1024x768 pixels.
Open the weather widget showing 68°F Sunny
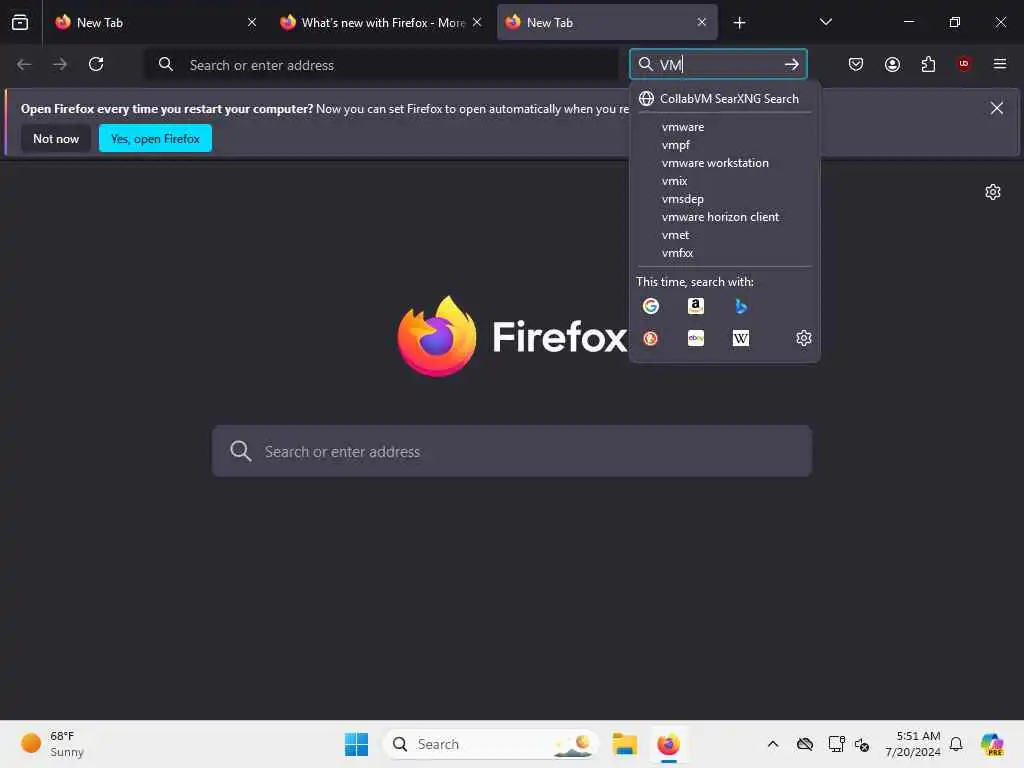(x=52, y=744)
